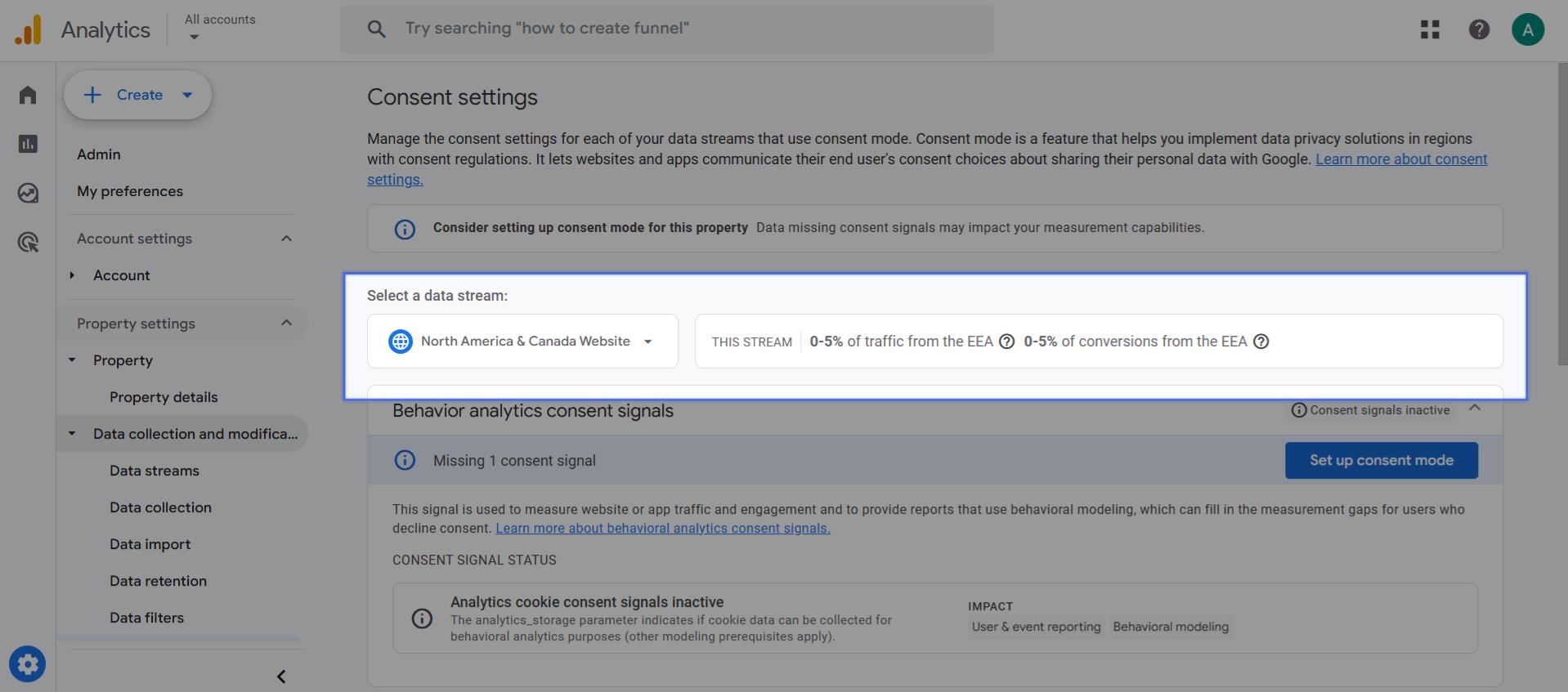Follow 'Learn more about consent settings' link
Image resolution: width=1568 pixels, height=692 pixels.
[x=1401, y=159]
